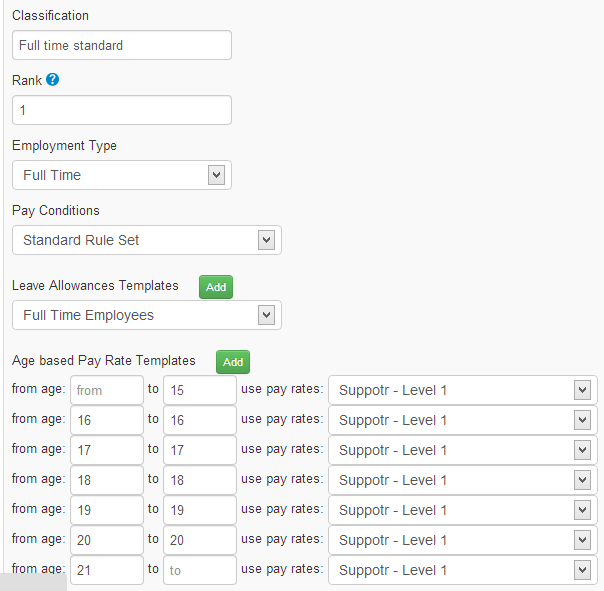Open the Employment Type dropdown
The image size is (604, 591).
tap(121, 175)
